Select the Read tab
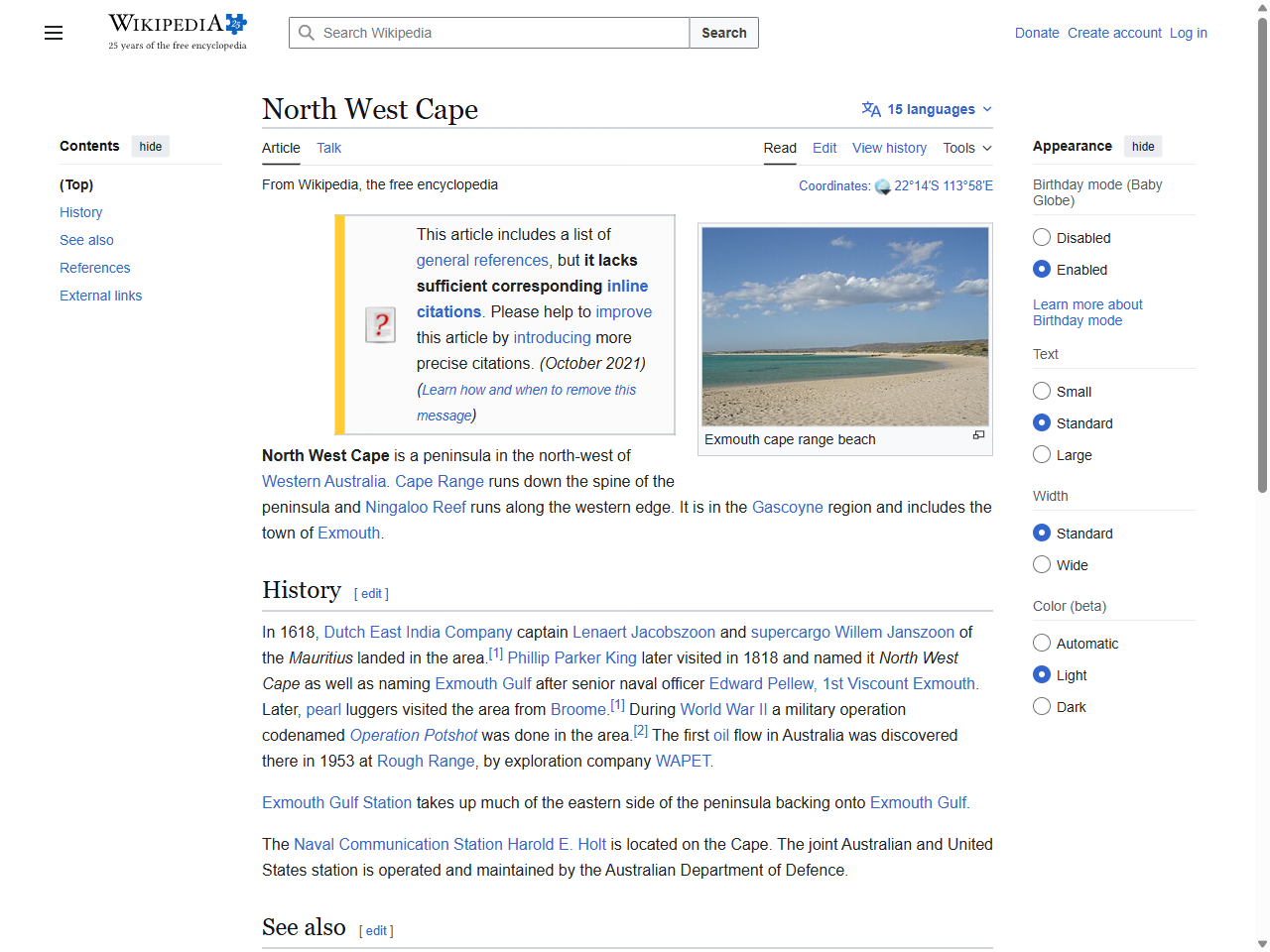This screenshot has width=1270, height=952. click(x=780, y=148)
